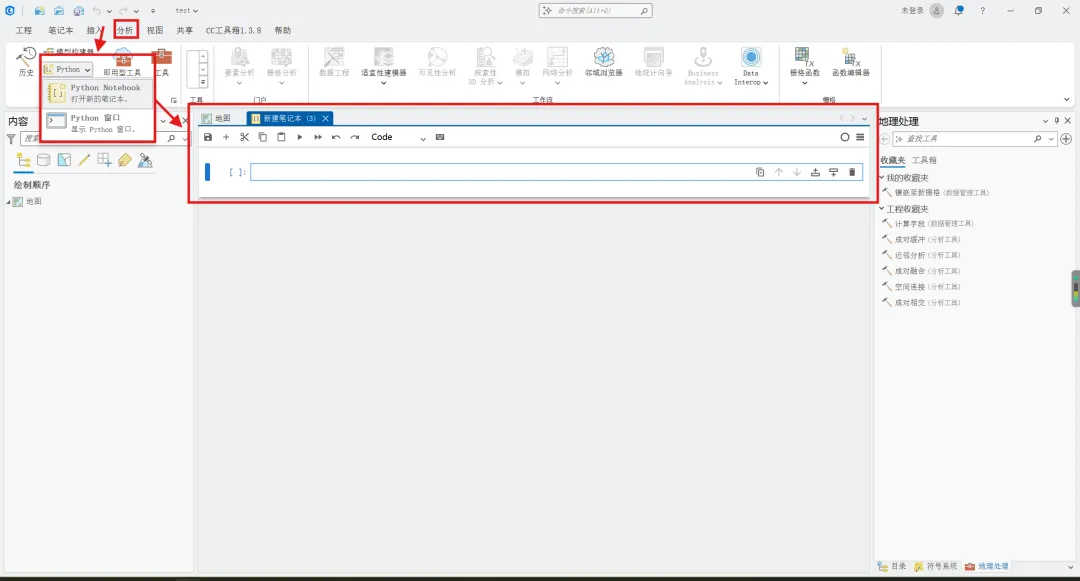This screenshot has height=581, width=1080.
Task: Open the view tabs list dropdown chevron
Action: coord(864,118)
